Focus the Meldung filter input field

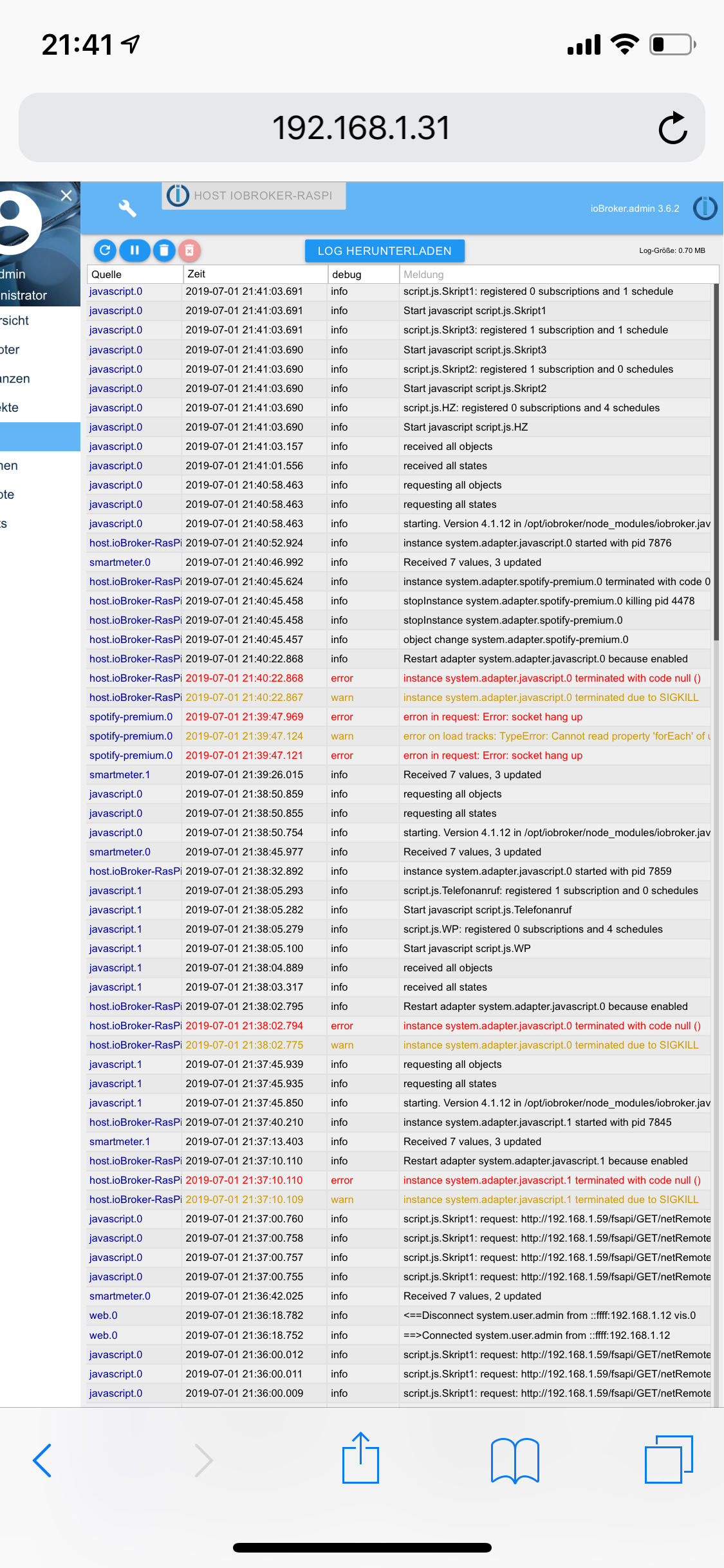pos(559,274)
